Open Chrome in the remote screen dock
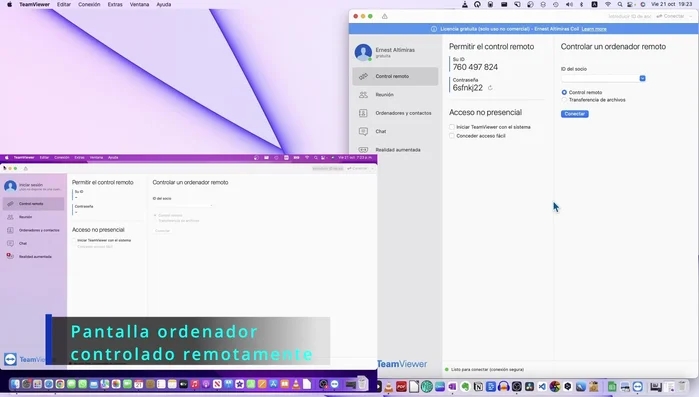699x397 pixels. [60, 384]
